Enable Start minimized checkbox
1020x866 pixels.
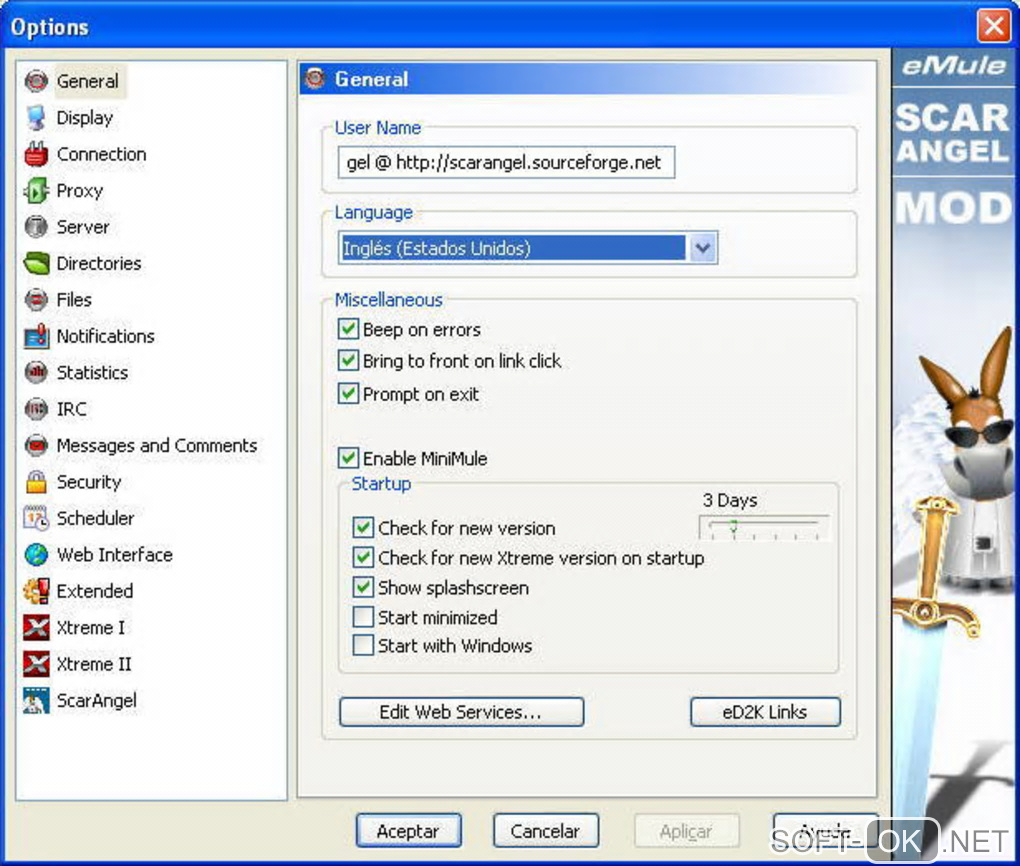point(363,617)
